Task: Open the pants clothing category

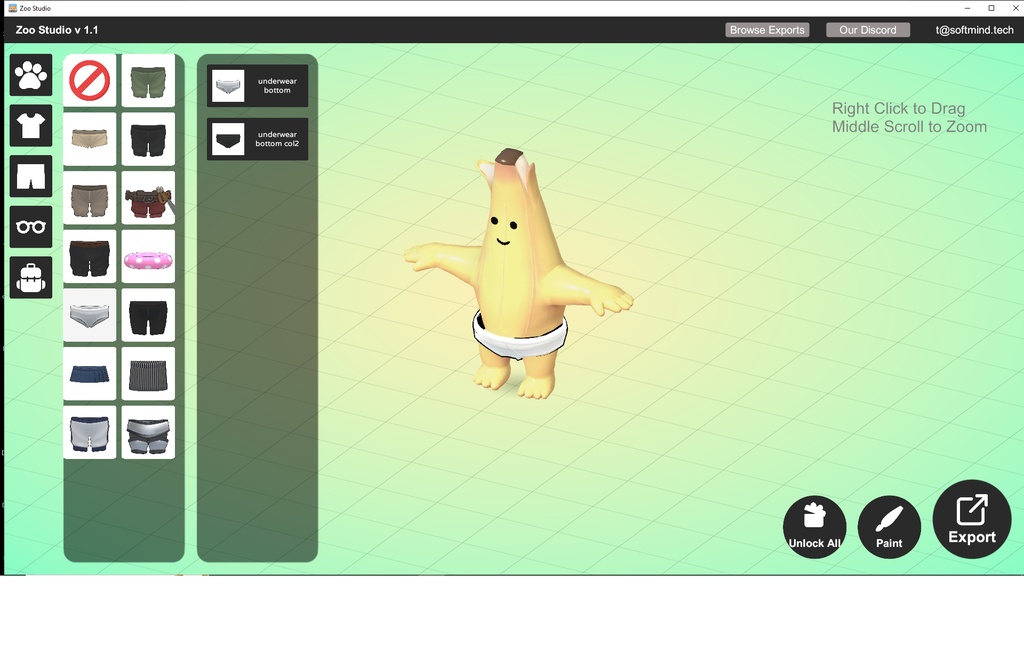Action: tap(30, 176)
